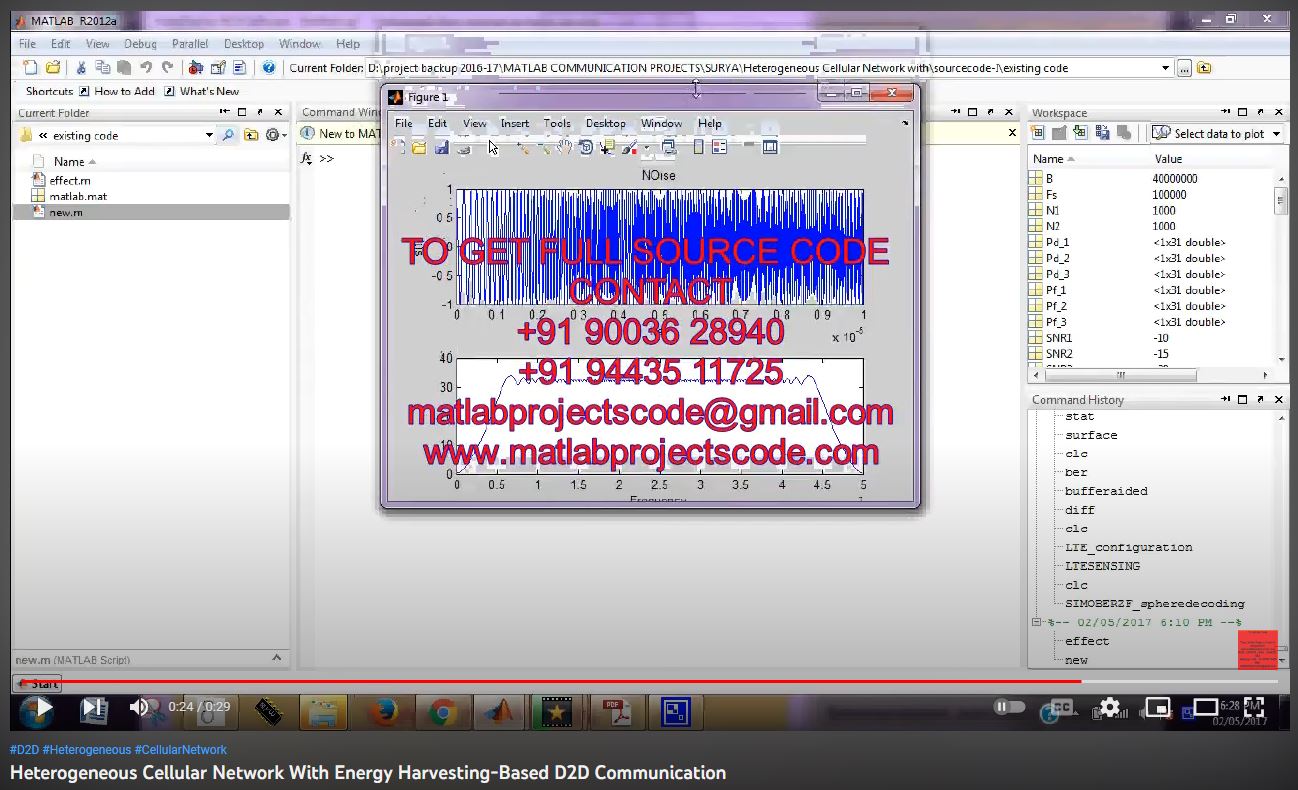Open the MATLAB Parallel menu

190,44
